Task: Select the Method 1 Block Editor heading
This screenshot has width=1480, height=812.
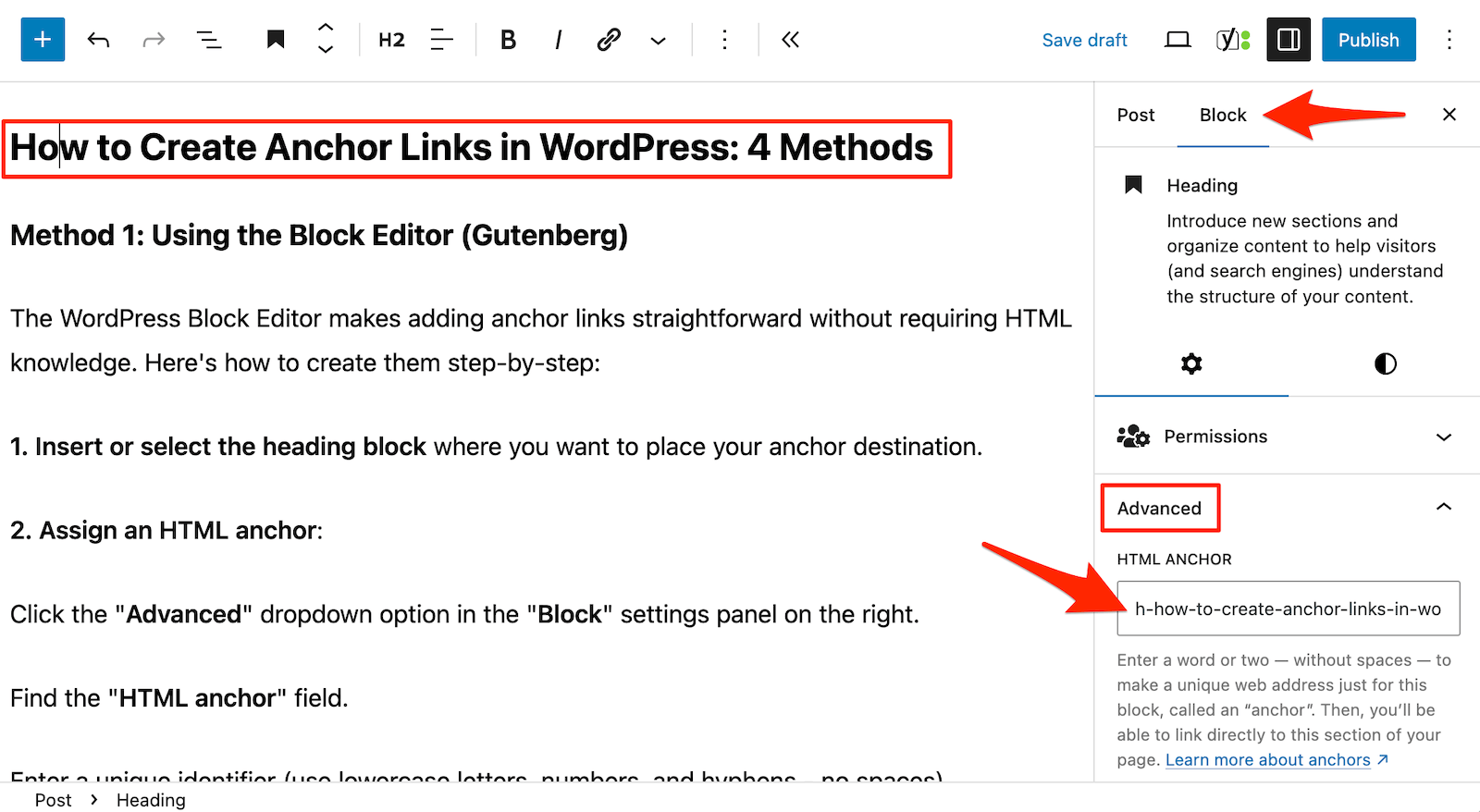Action: 319,236
